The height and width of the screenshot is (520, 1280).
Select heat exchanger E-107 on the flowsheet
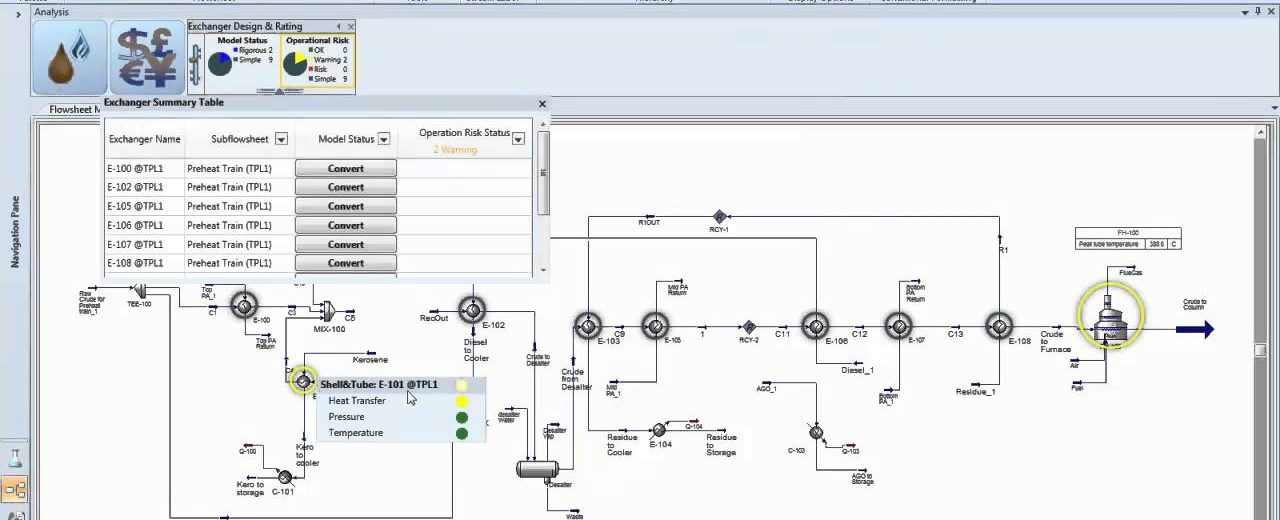click(898, 326)
